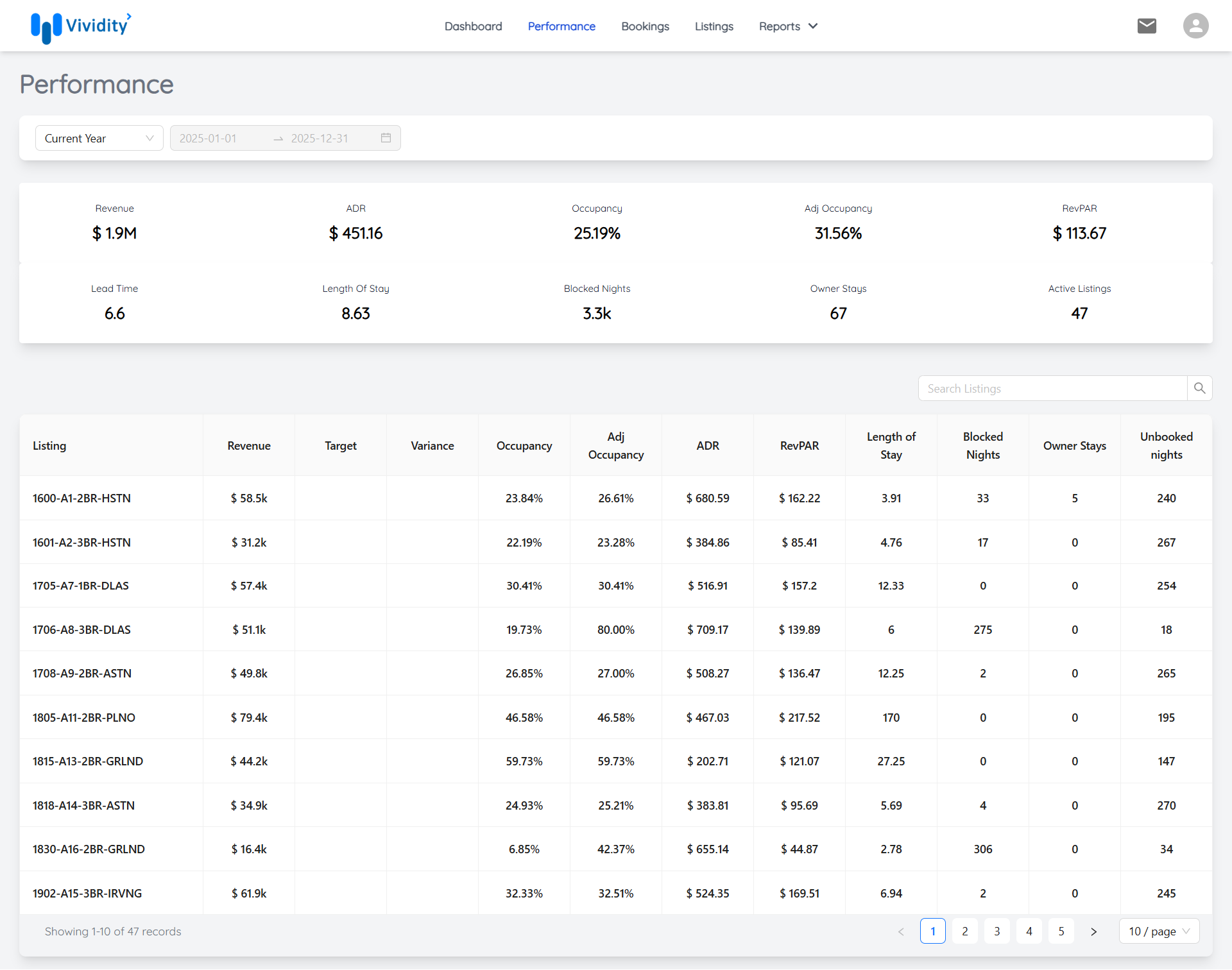Go to page 3 of results
This screenshot has height=970, width=1232.
coord(997,932)
